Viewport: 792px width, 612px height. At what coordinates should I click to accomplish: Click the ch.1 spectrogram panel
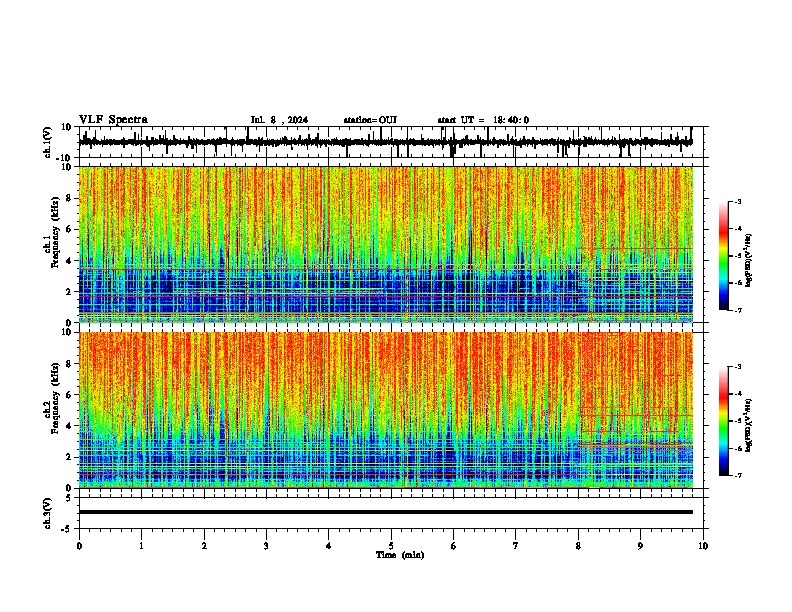(x=386, y=244)
